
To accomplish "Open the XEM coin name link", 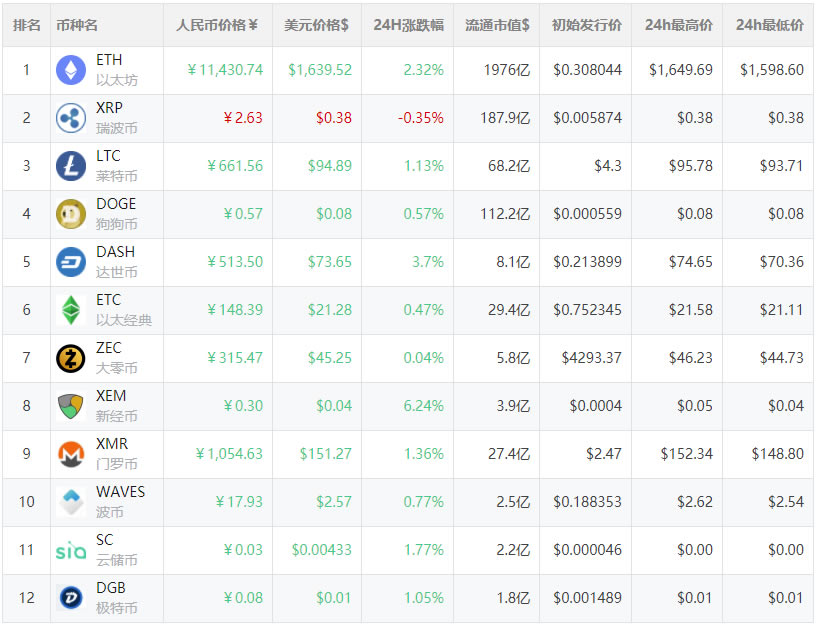I will click(111, 396).
